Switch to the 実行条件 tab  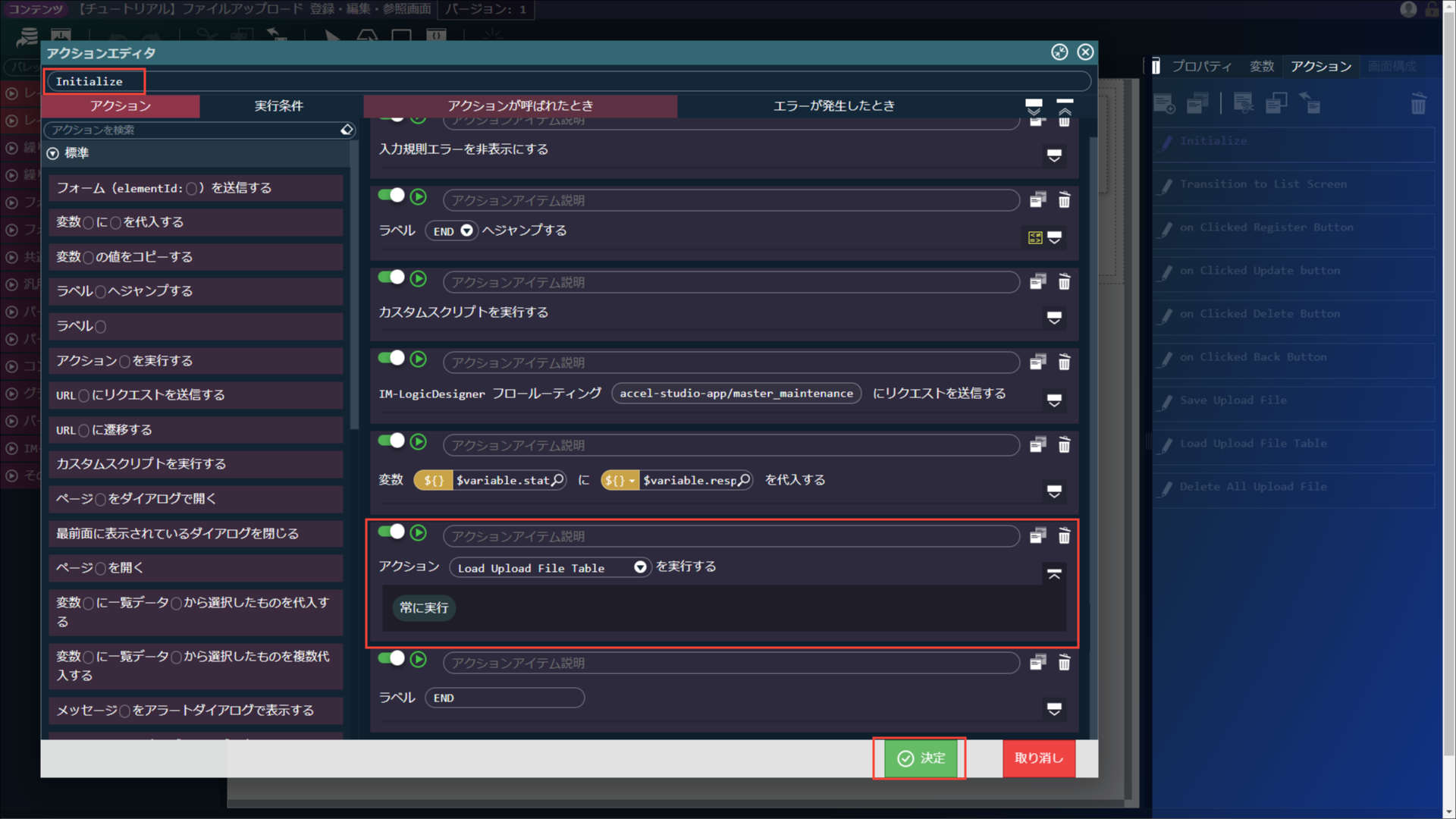[278, 106]
